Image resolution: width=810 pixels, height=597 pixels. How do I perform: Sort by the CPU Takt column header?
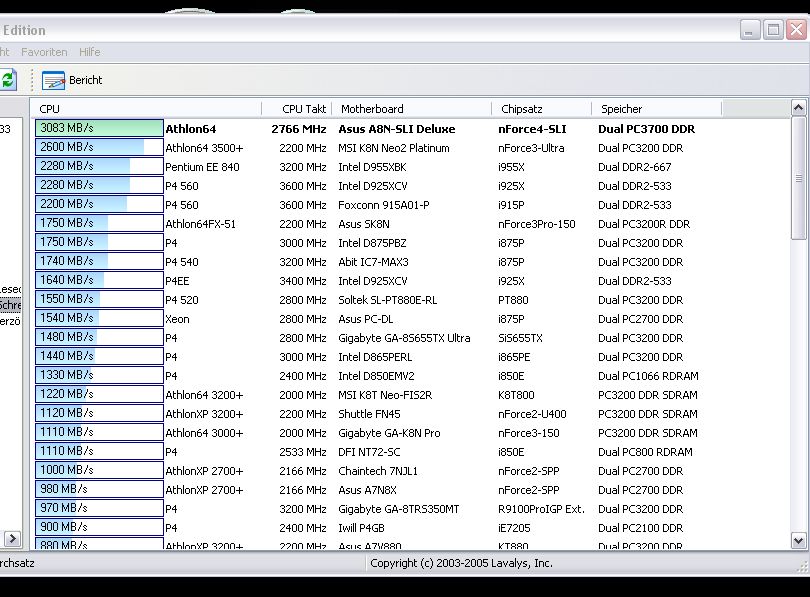coord(297,109)
